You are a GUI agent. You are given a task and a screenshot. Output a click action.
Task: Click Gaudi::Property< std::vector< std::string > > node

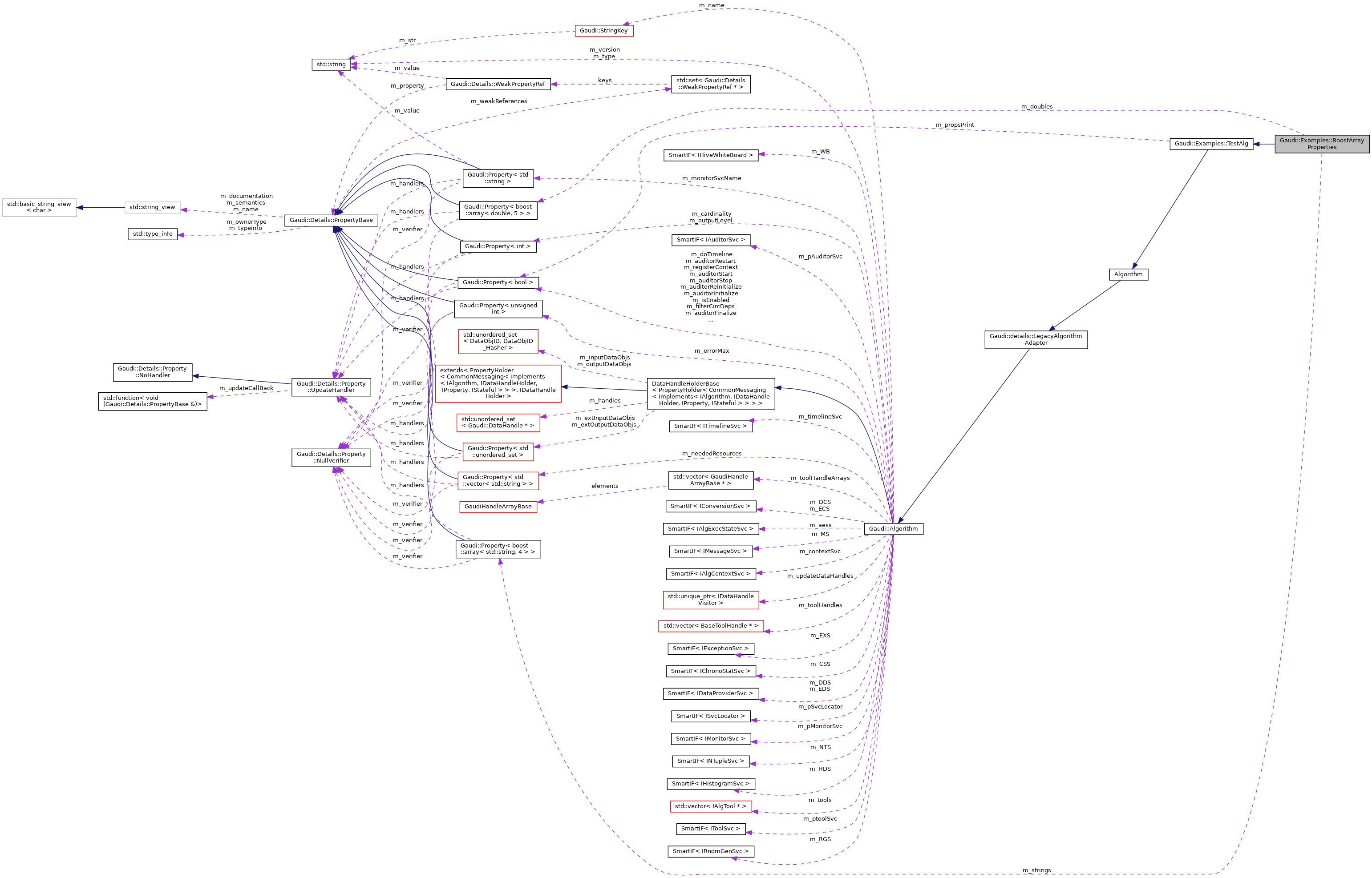(498, 481)
